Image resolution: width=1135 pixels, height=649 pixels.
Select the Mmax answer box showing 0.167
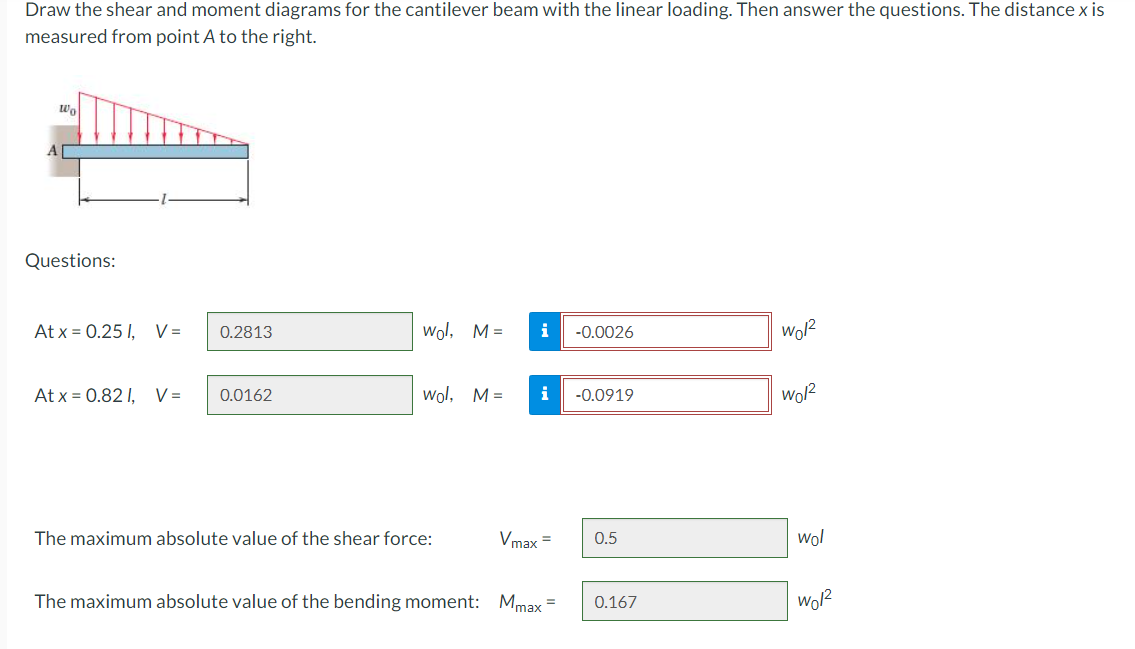point(684,600)
